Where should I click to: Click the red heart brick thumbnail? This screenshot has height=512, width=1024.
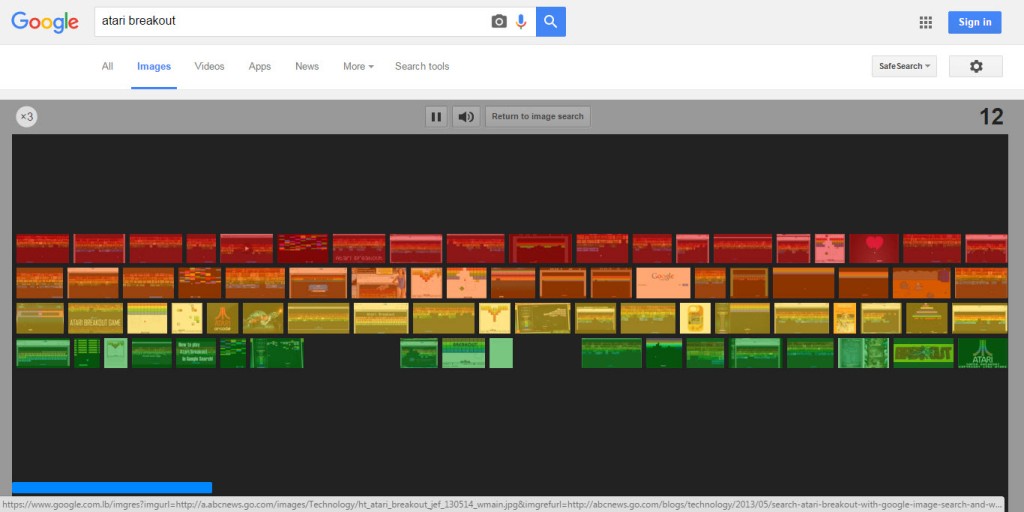pos(874,248)
